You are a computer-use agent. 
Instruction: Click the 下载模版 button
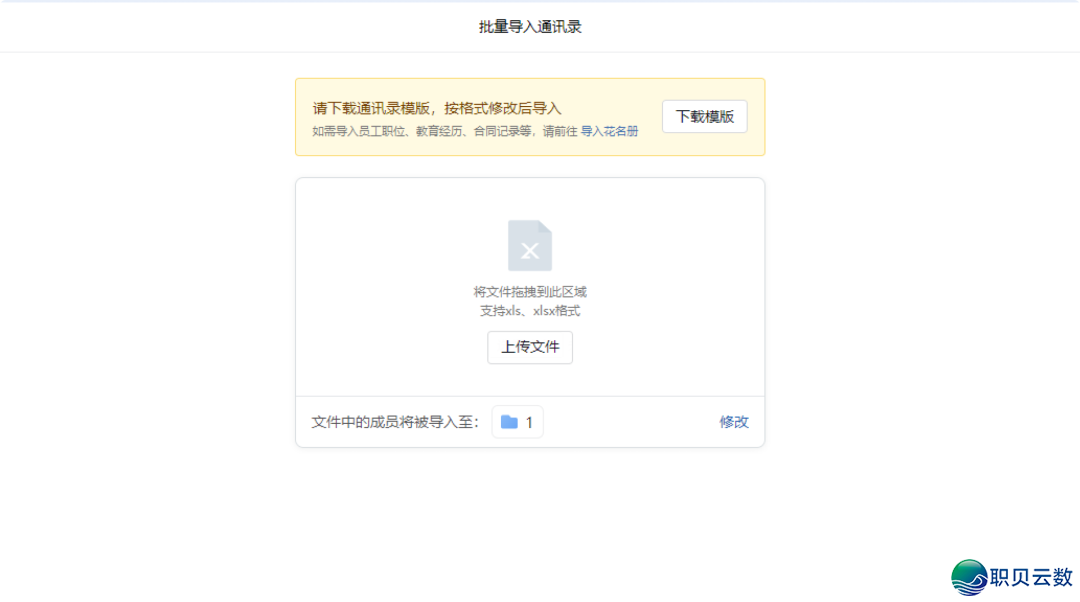pyautogui.click(x=704, y=116)
